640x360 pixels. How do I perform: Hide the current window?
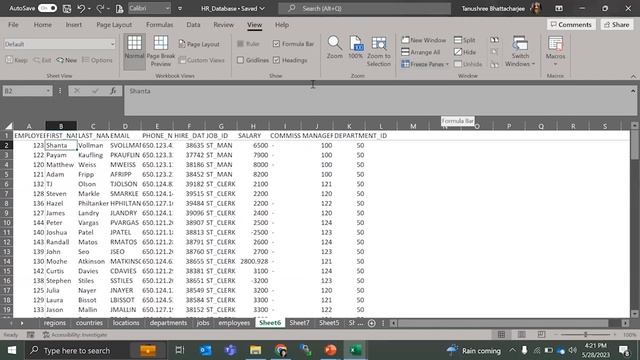465,52
